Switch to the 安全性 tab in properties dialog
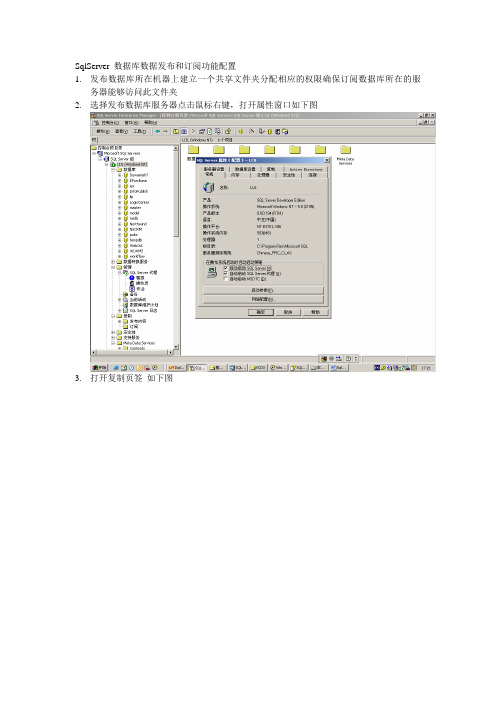Screen dimensions: 496x702 point(288,175)
